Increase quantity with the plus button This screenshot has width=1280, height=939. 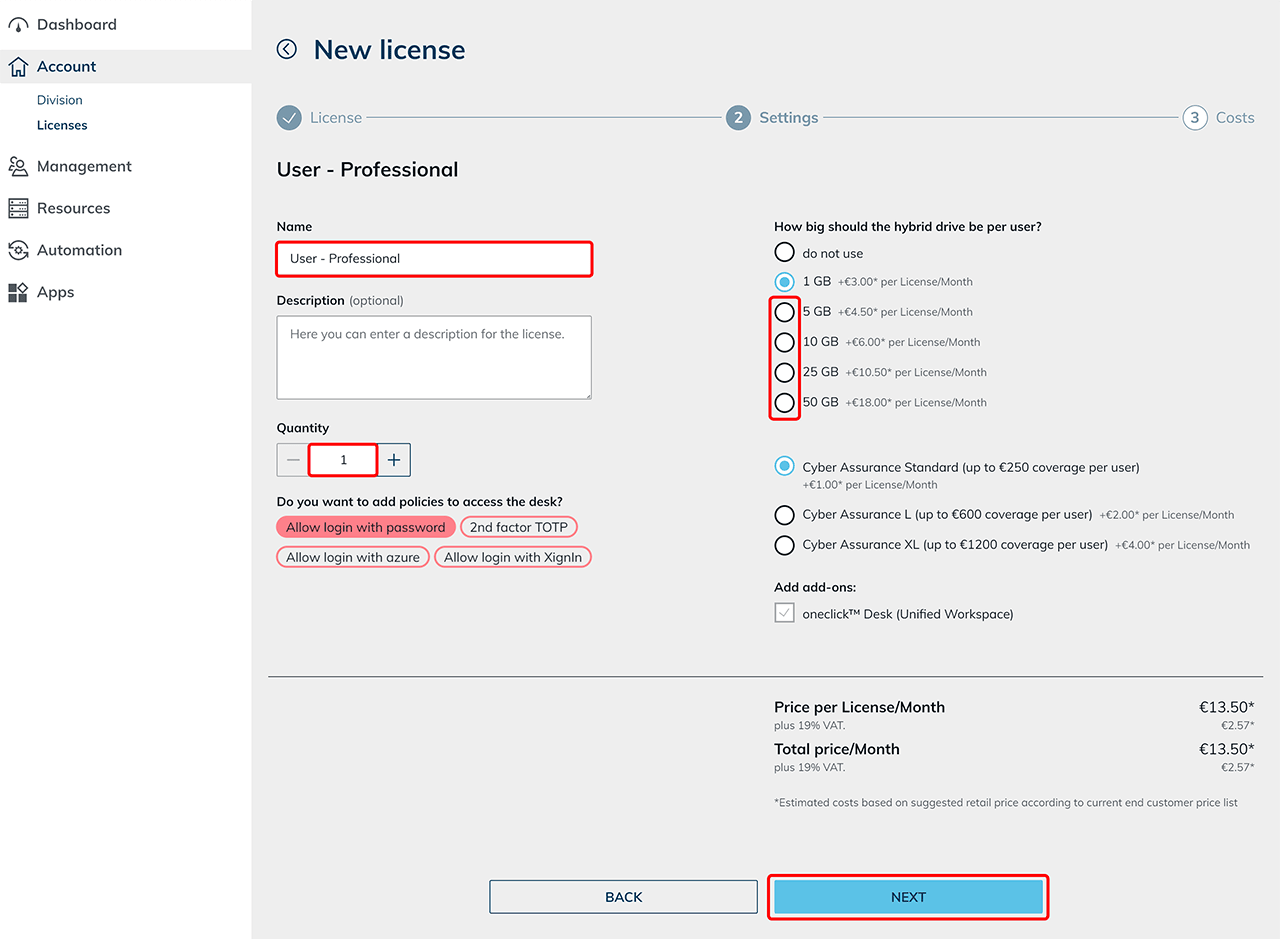coord(394,460)
